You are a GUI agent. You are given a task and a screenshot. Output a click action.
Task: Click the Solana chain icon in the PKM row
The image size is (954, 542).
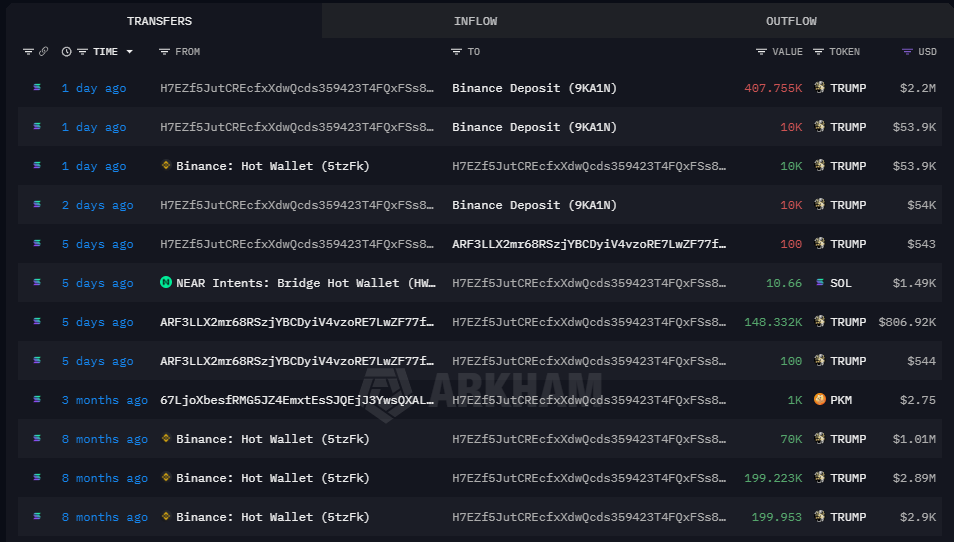(38, 400)
